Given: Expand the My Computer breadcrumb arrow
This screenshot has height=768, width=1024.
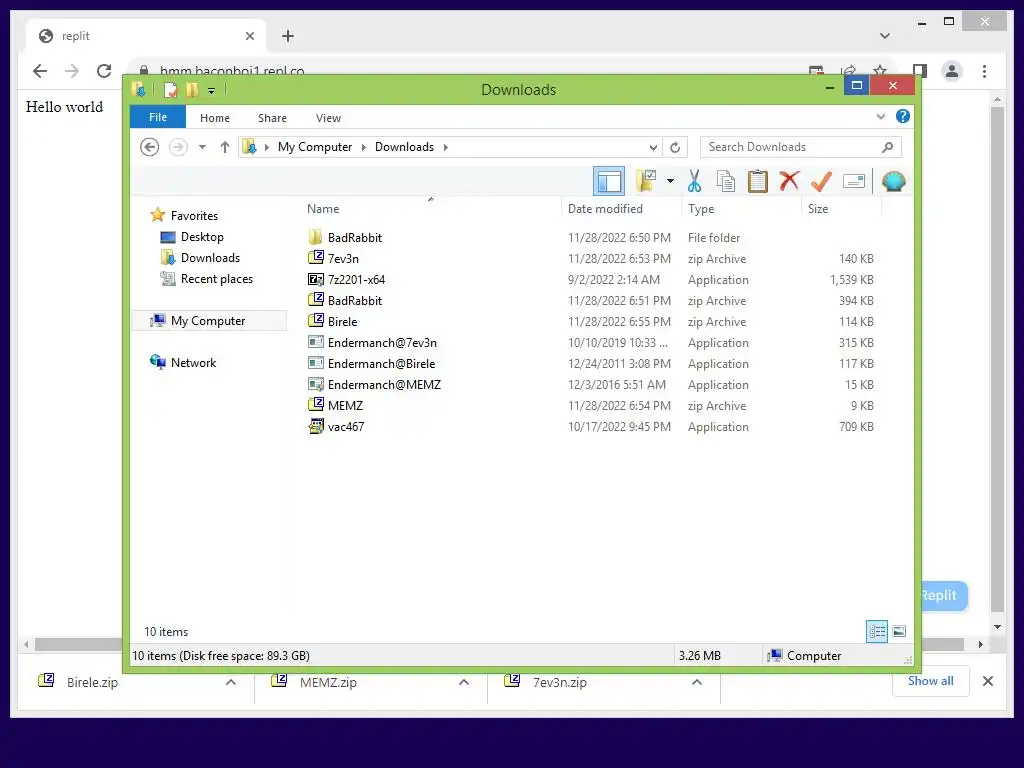Looking at the screenshot, I should click(x=364, y=148).
